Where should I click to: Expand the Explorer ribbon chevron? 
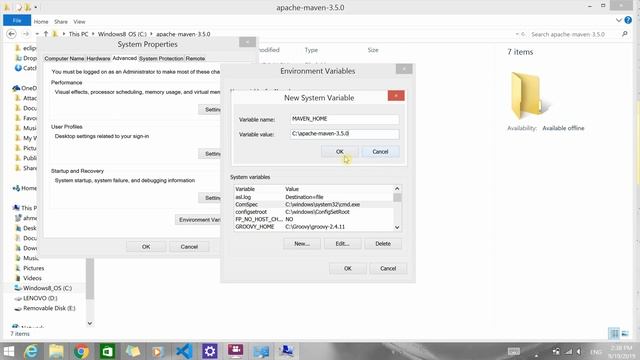tap(618, 20)
